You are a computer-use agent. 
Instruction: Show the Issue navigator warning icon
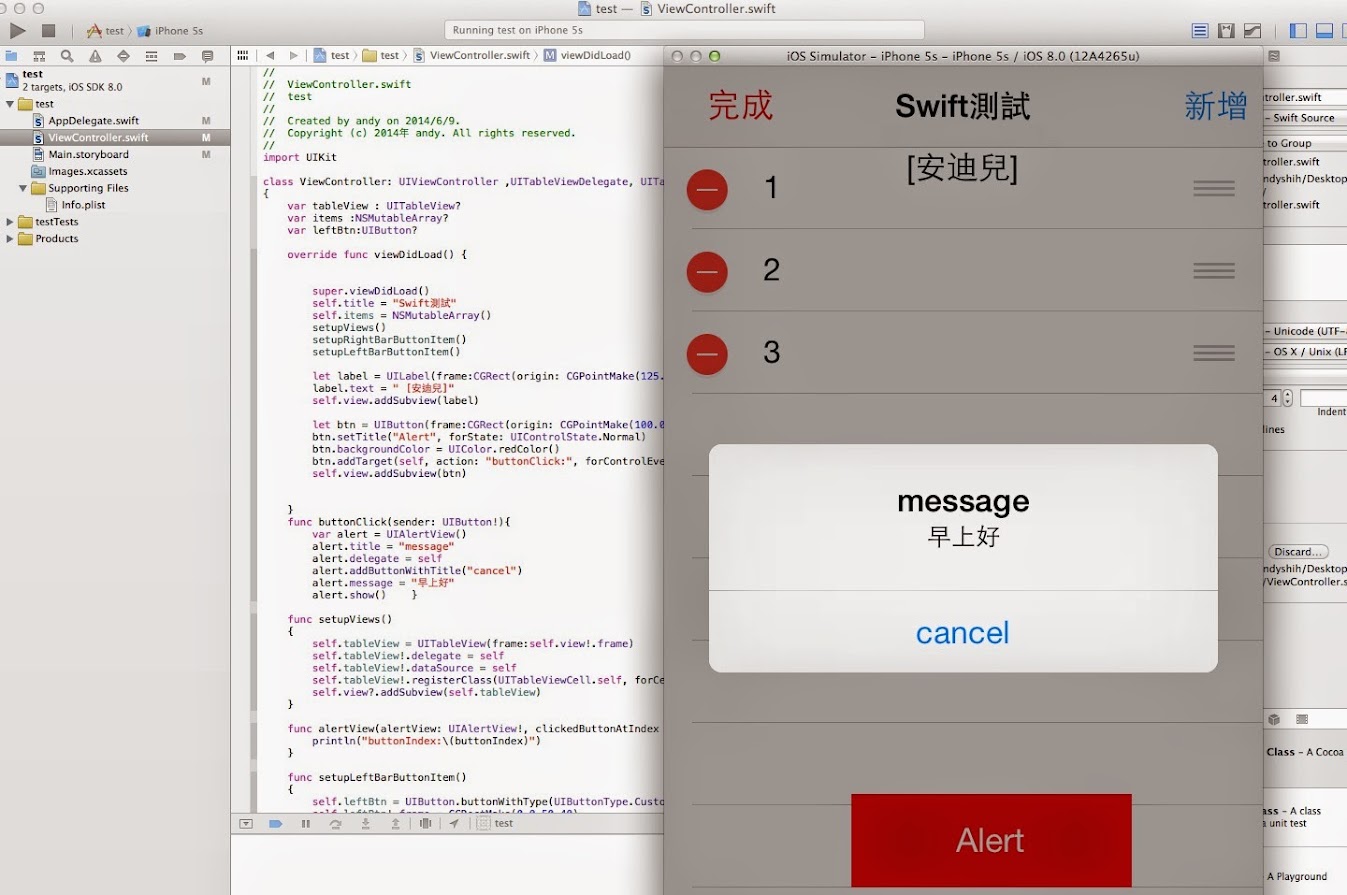tap(95, 56)
